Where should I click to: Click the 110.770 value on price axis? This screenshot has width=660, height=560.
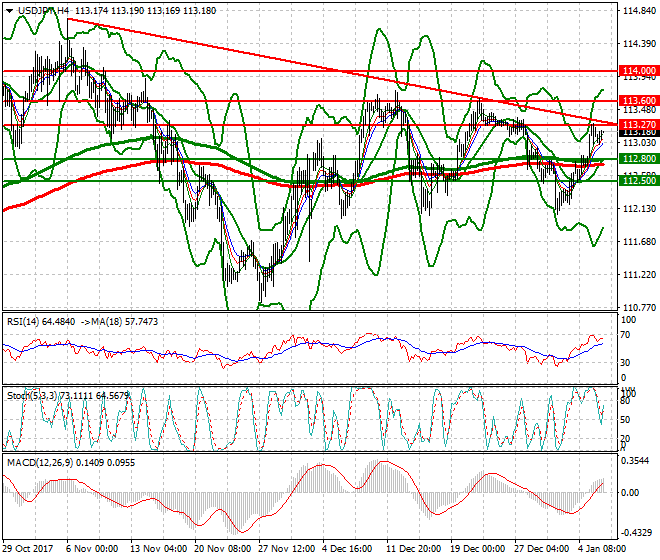click(x=636, y=307)
